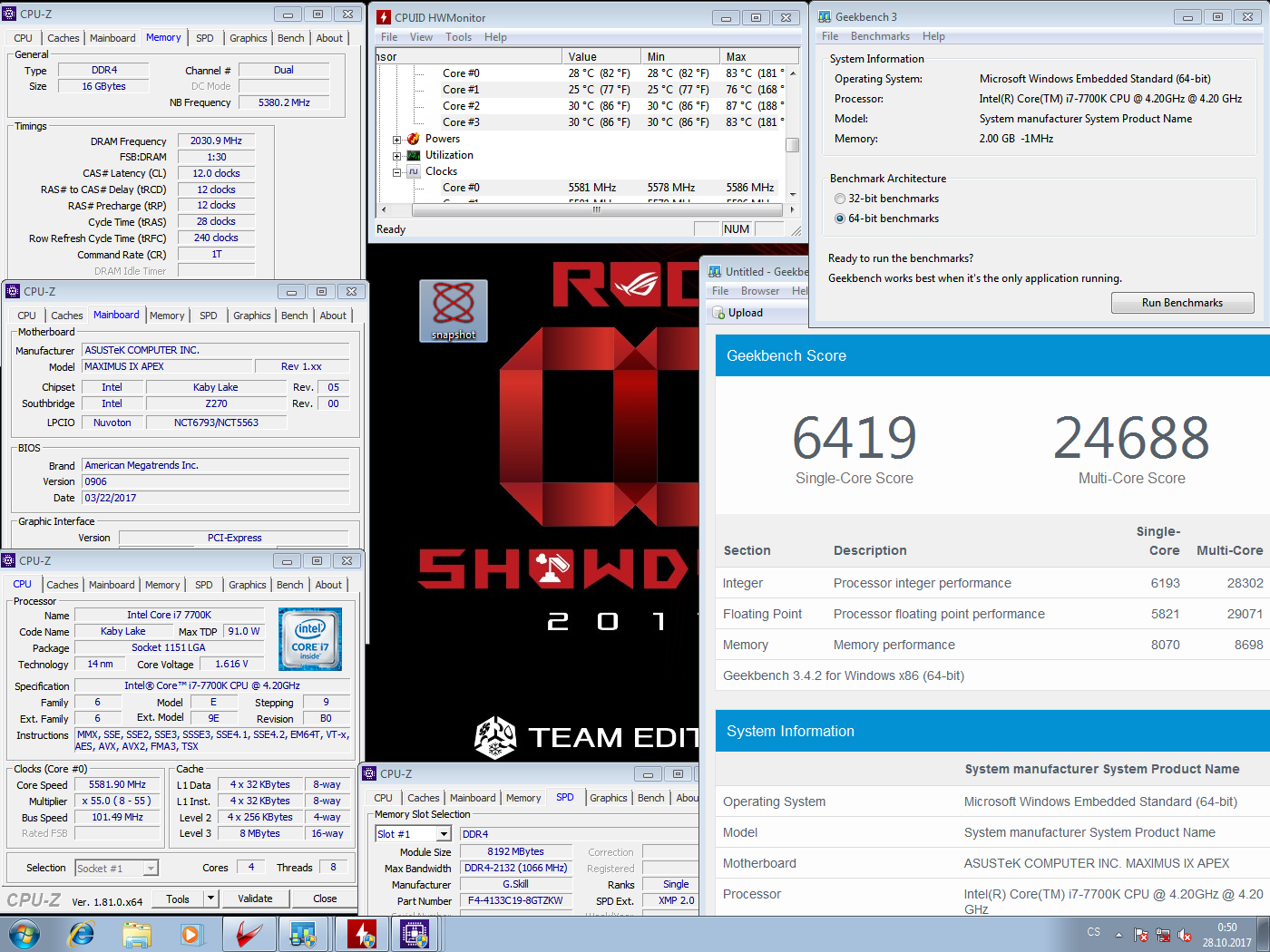Screen dimensions: 1270x952
Task: Open Memory tab in CPU-Z SPD window
Action: click(523, 798)
